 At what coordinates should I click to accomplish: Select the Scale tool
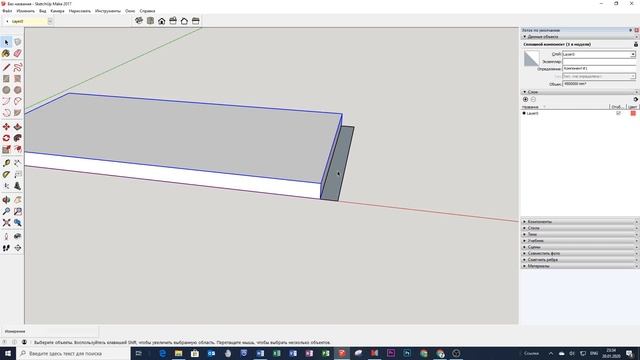pos(6,149)
